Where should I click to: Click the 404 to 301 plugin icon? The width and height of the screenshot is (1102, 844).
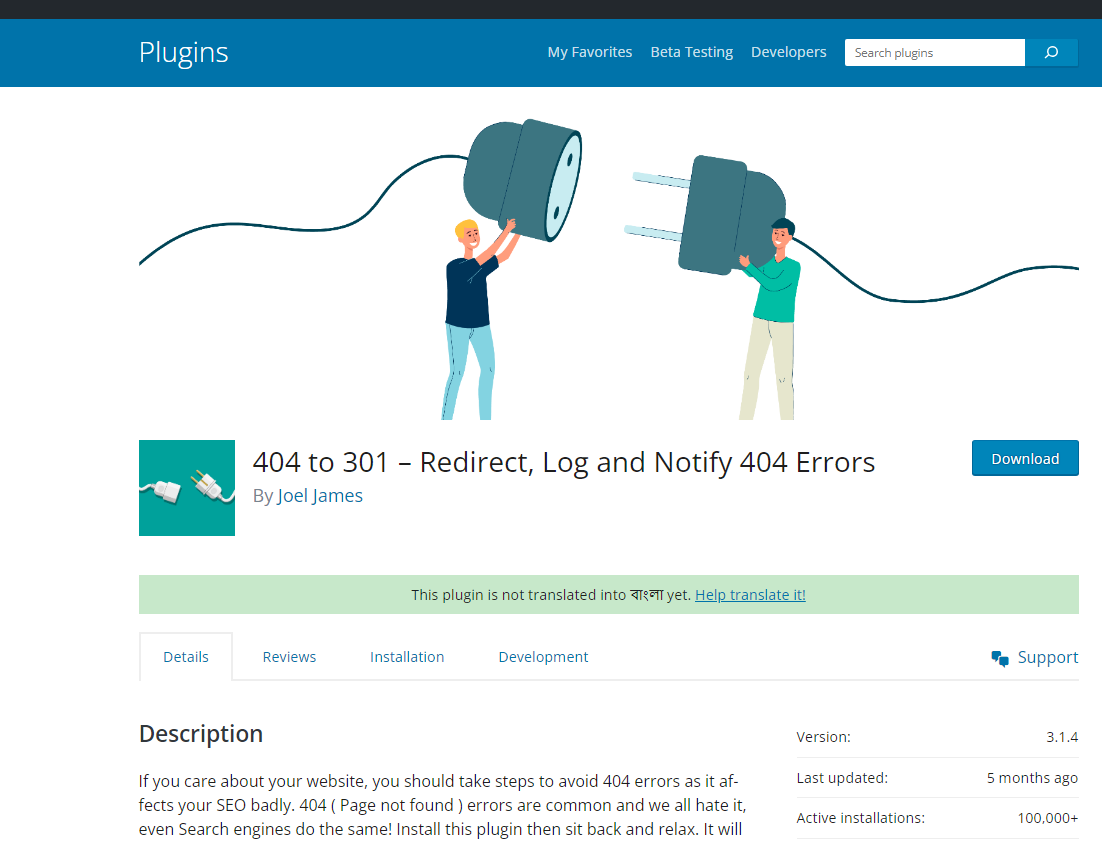pyautogui.click(x=187, y=488)
